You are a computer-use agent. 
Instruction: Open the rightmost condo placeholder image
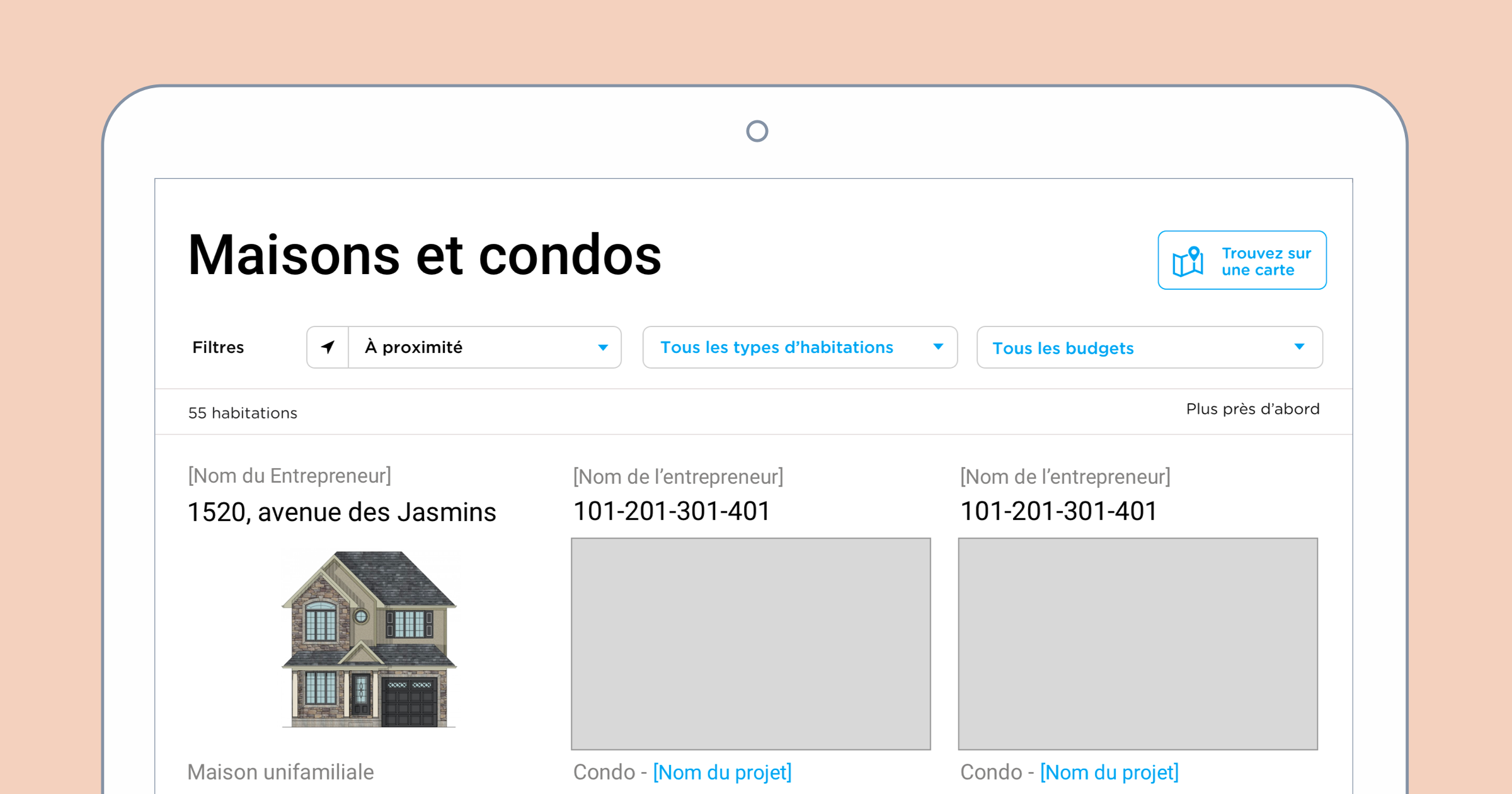(1138, 644)
